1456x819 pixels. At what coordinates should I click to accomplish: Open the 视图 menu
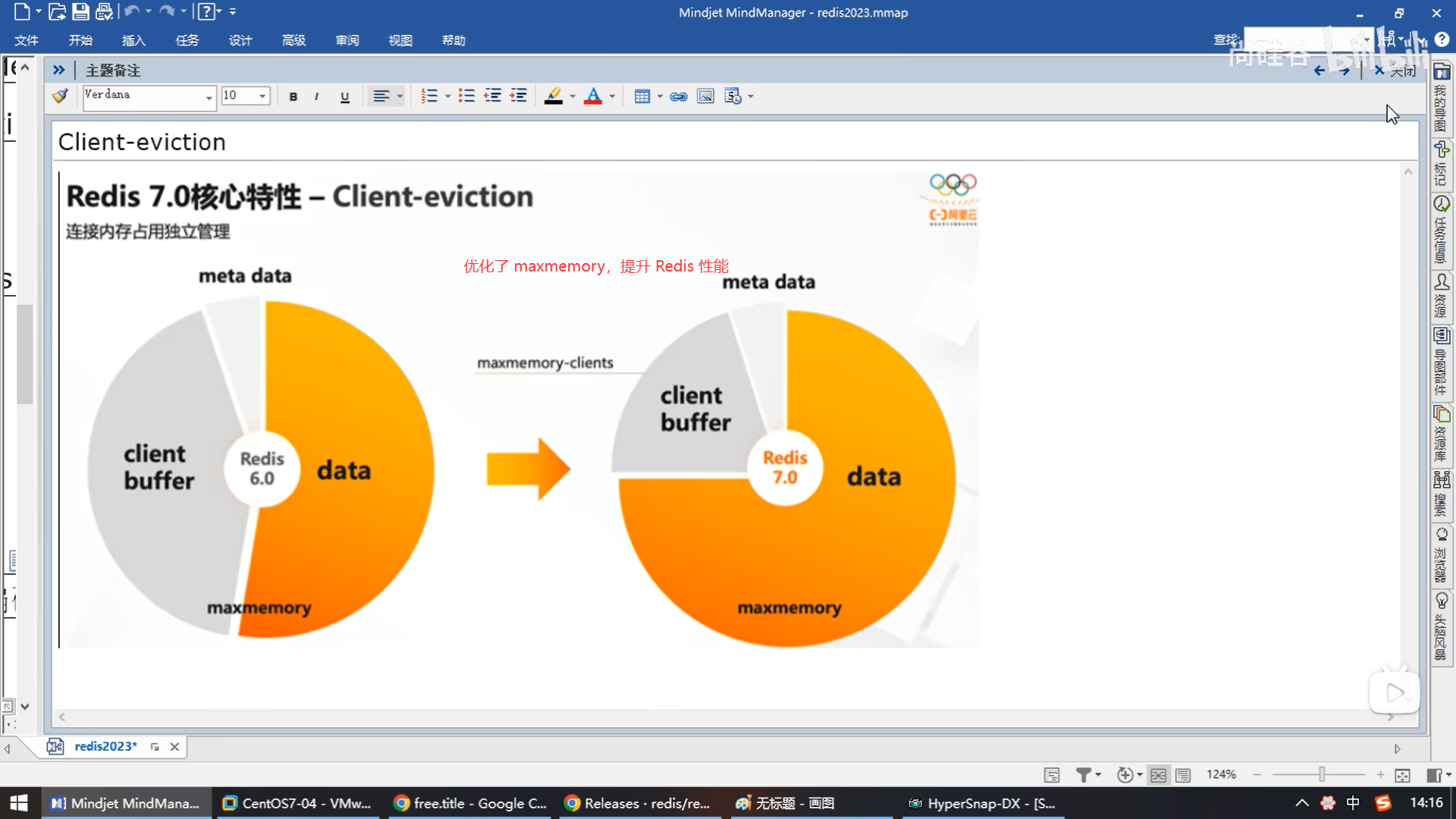(400, 40)
